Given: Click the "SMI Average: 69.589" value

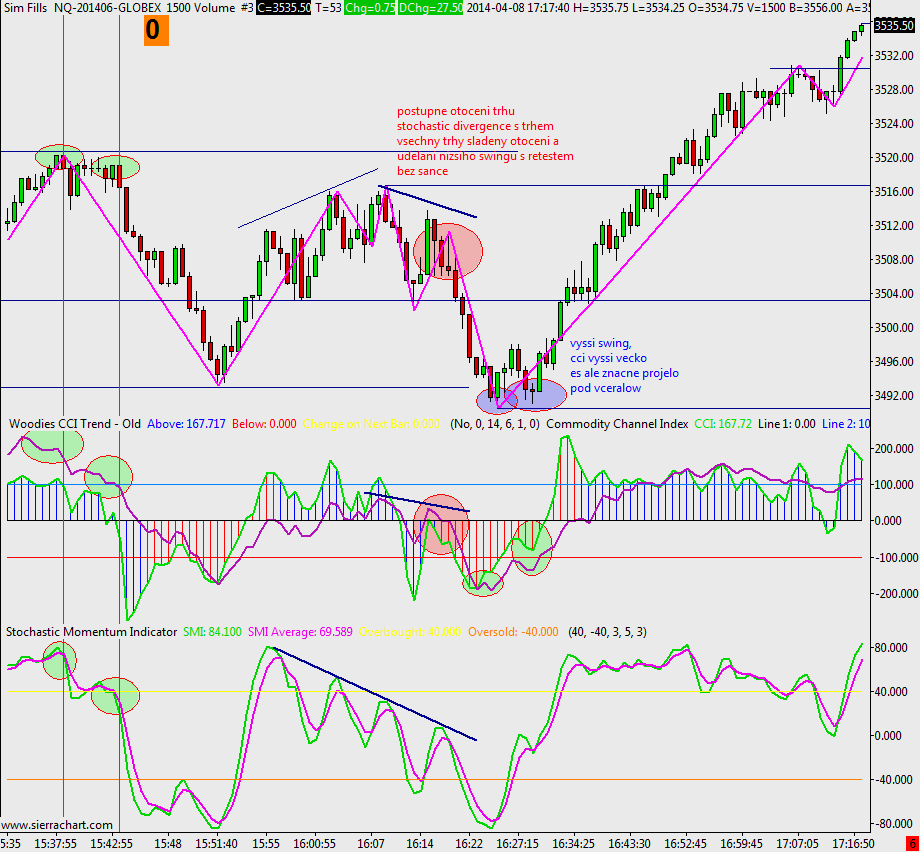Looking at the screenshot, I should [x=300, y=632].
